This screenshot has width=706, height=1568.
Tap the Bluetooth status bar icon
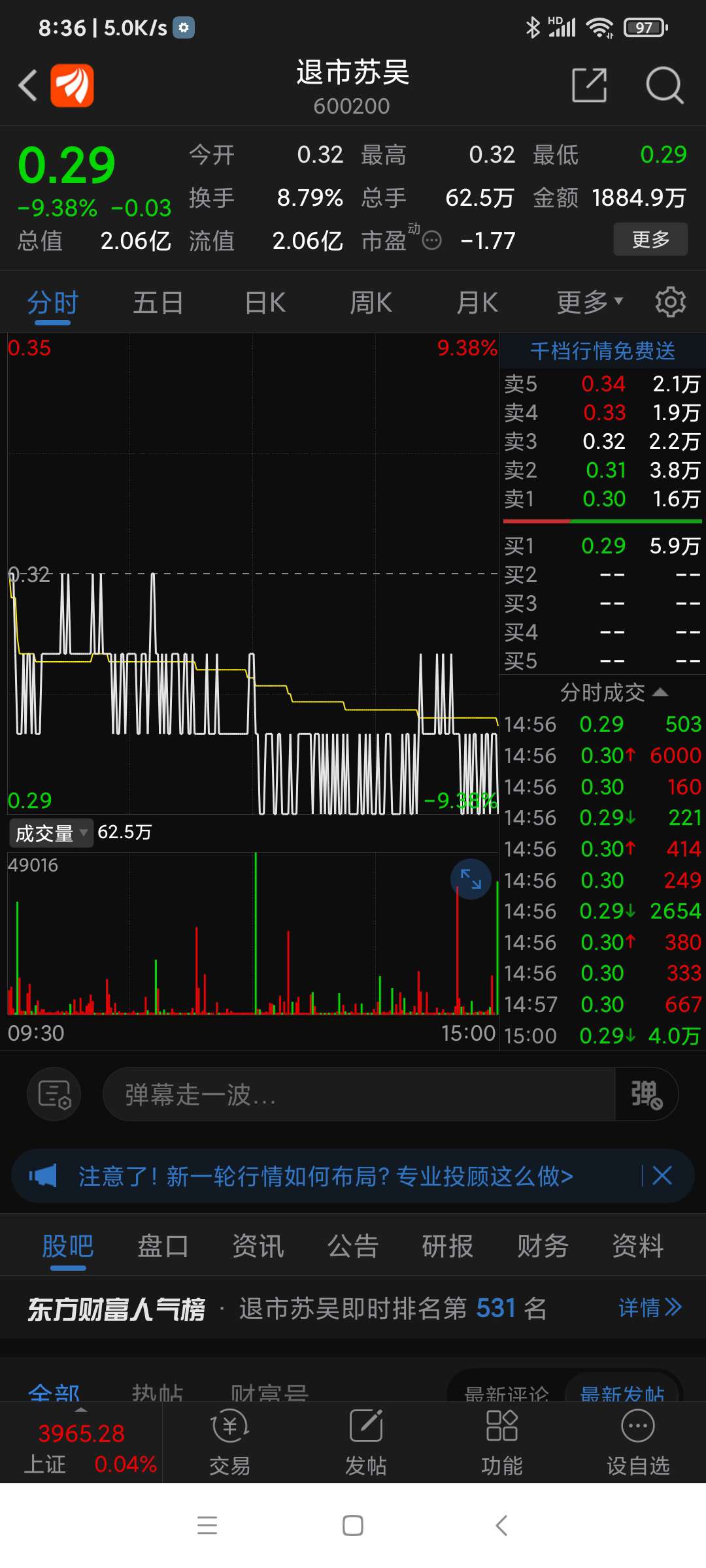[533, 27]
